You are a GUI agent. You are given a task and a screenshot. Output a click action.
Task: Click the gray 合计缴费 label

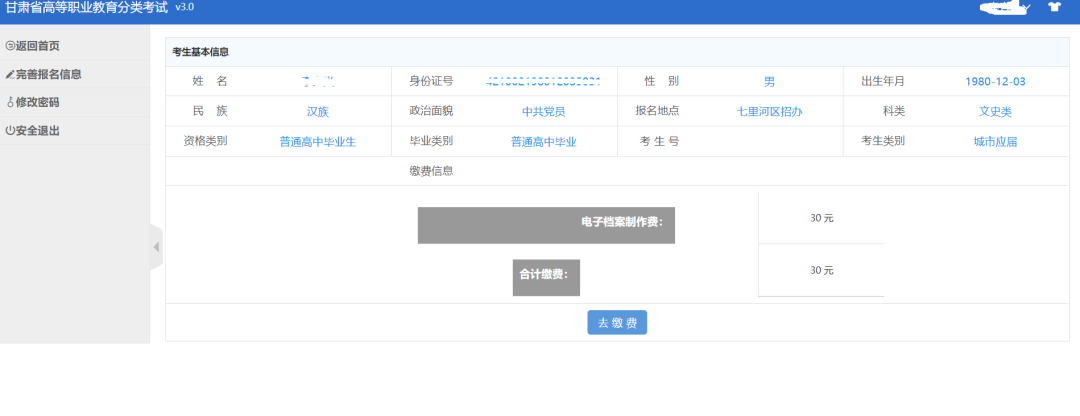(546, 277)
